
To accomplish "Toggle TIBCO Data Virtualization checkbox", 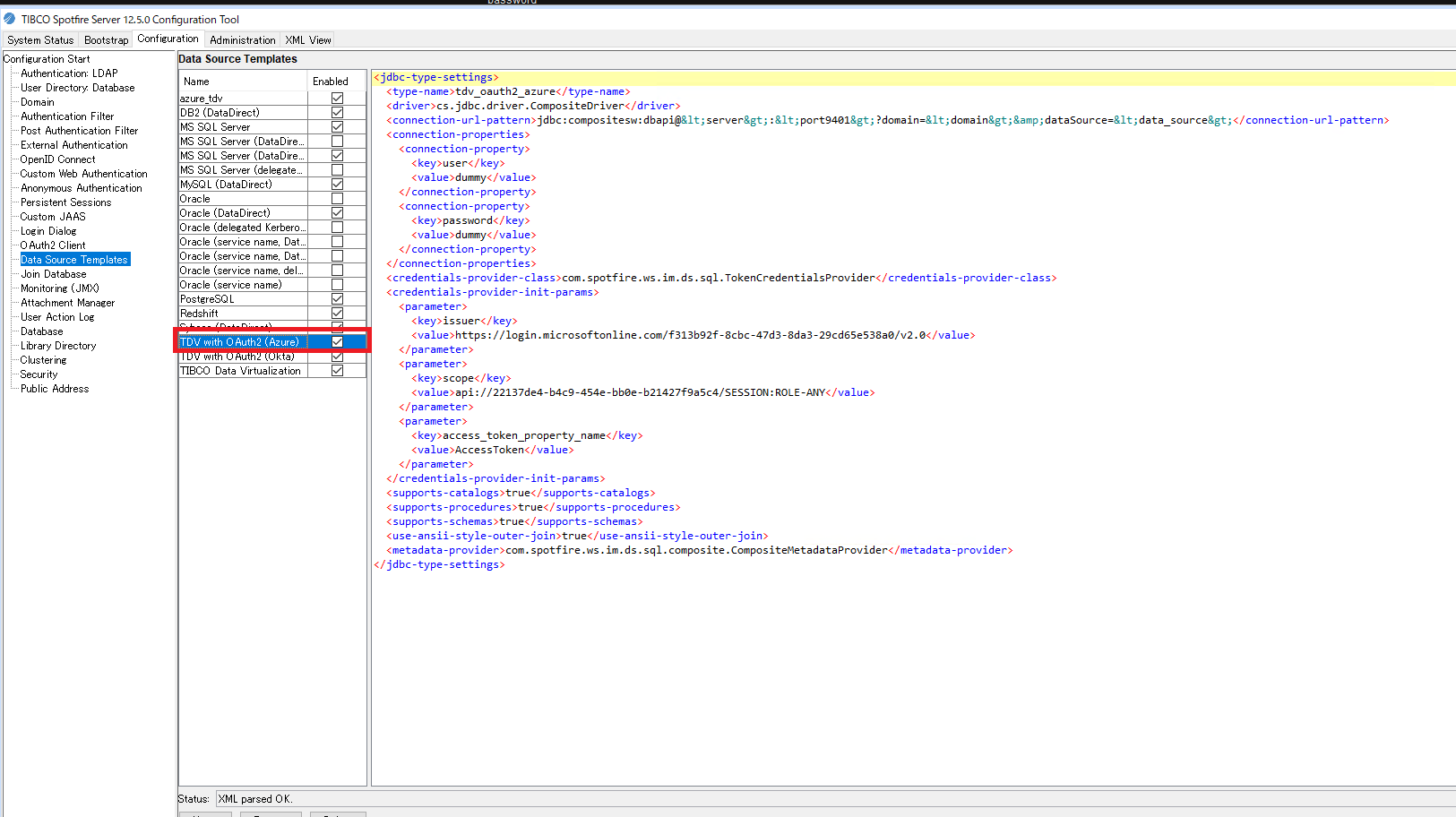I will point(337,371).
